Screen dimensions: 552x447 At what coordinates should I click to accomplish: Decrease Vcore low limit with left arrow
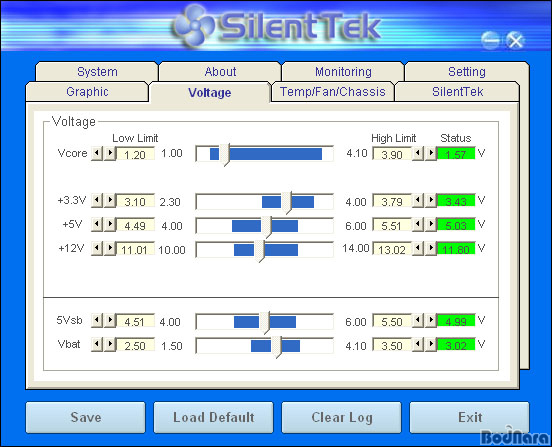coord(97,153)
